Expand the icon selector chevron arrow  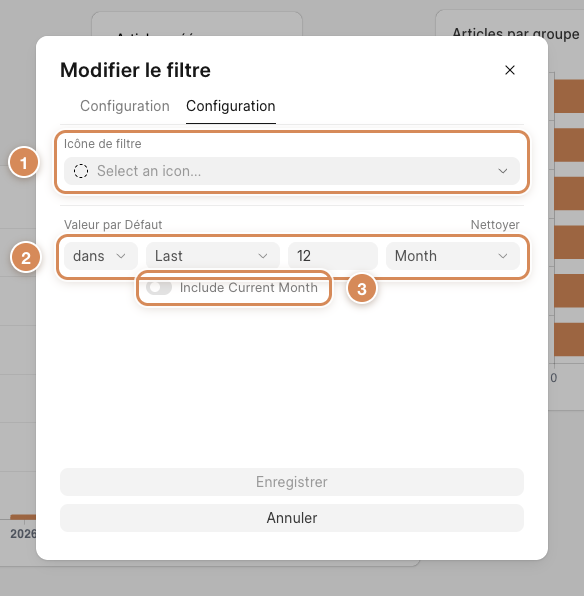[x=503, y=171]
